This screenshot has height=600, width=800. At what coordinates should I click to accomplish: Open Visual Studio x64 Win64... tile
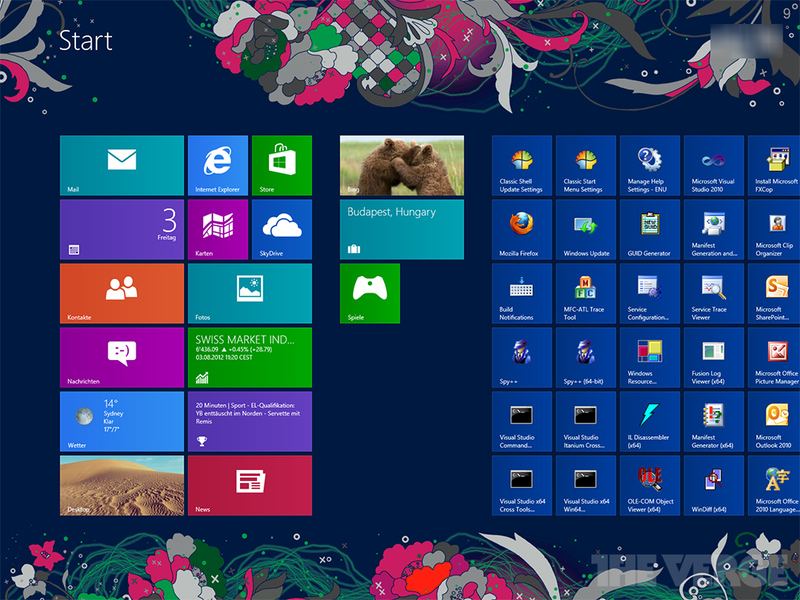pos(586,486)
